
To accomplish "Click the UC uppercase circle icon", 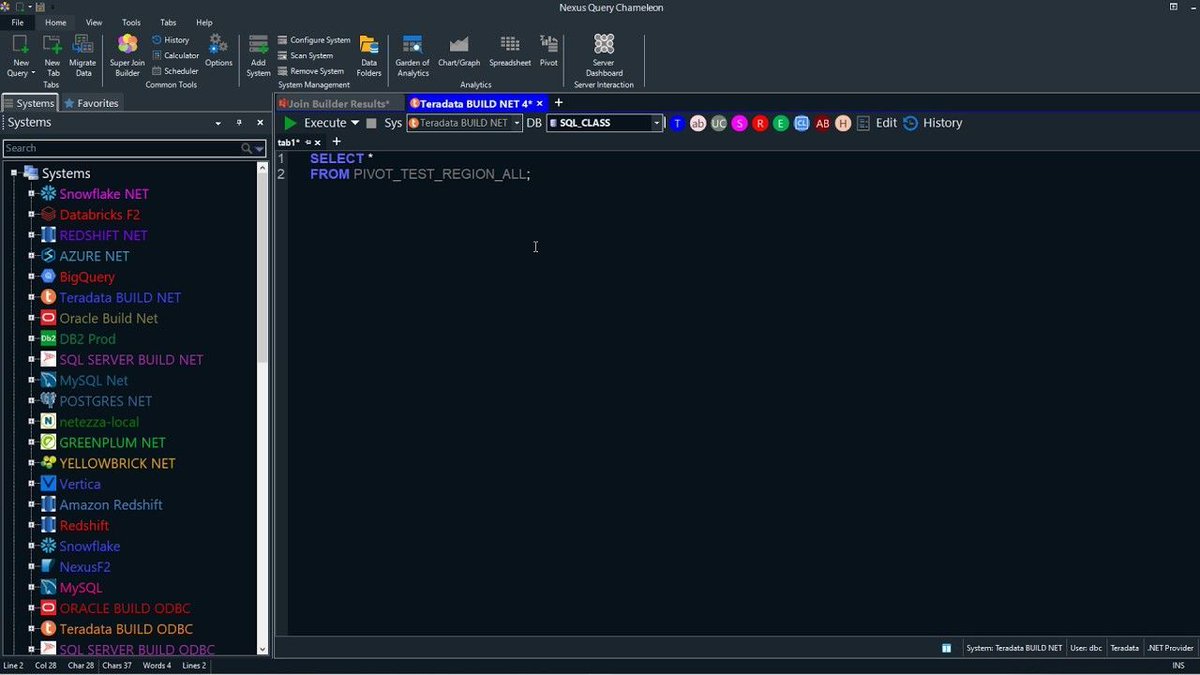I will click(x=719, y=123).
